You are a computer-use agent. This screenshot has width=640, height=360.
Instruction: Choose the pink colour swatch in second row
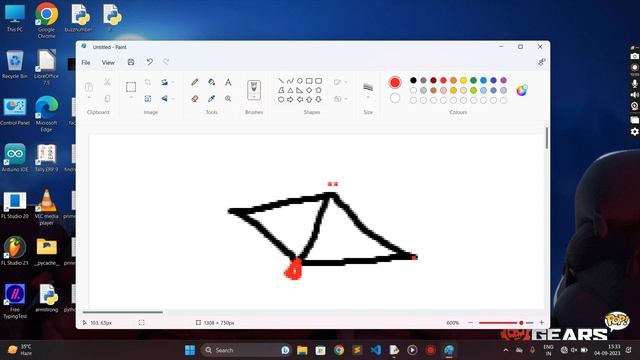(x=443, y=90)
